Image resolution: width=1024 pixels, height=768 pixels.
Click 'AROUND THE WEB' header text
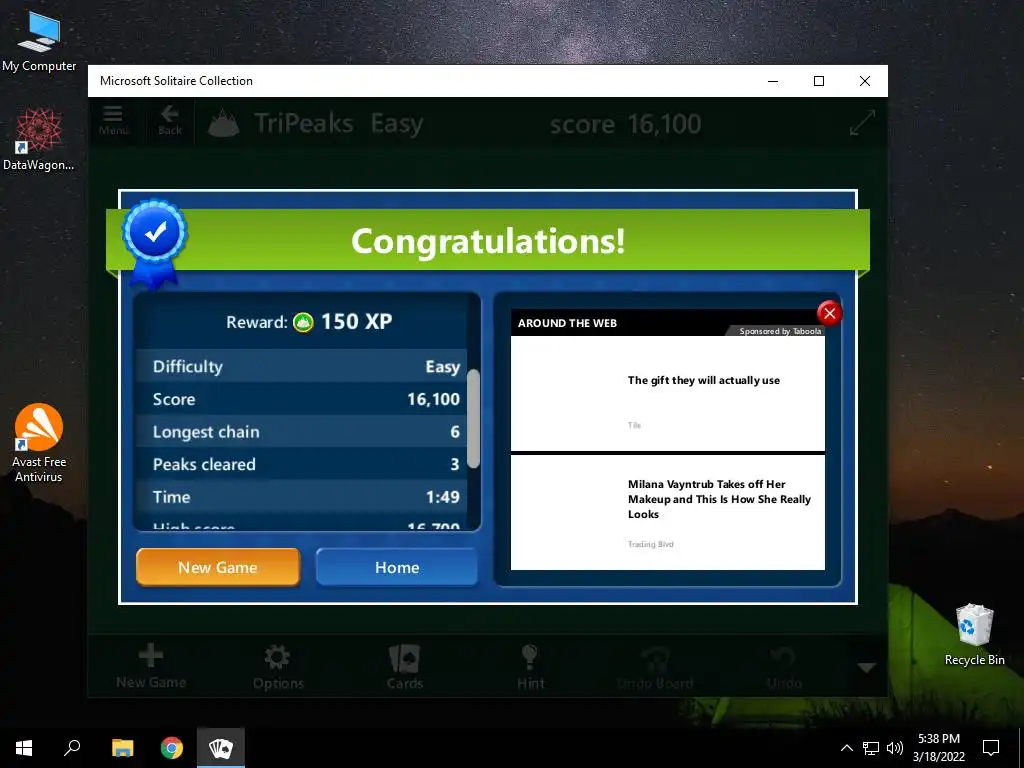click(x=567, y=323)
